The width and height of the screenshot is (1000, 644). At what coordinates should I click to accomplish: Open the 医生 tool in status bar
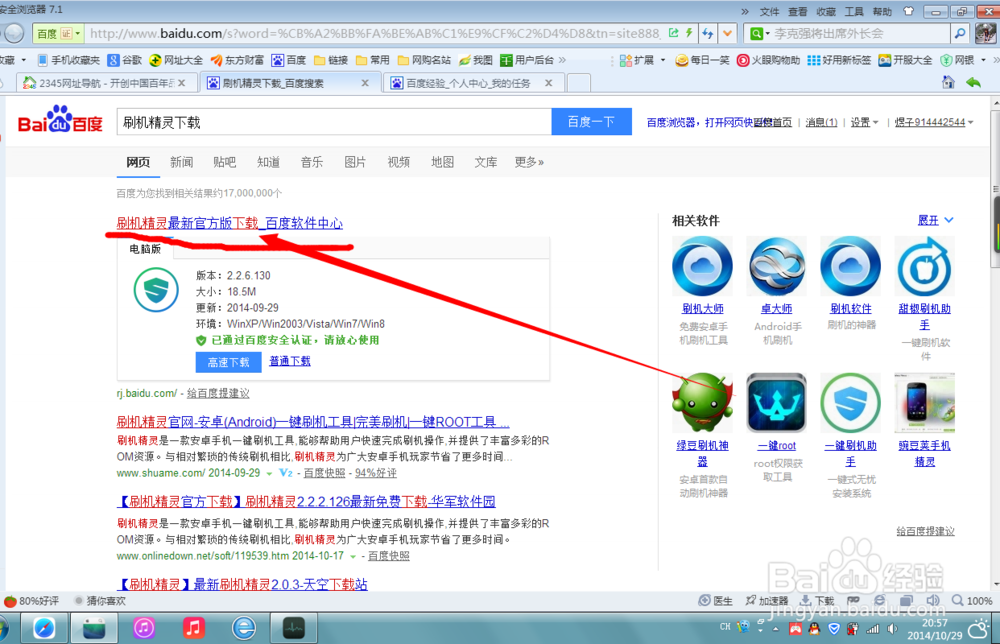(x=716, y=601)
